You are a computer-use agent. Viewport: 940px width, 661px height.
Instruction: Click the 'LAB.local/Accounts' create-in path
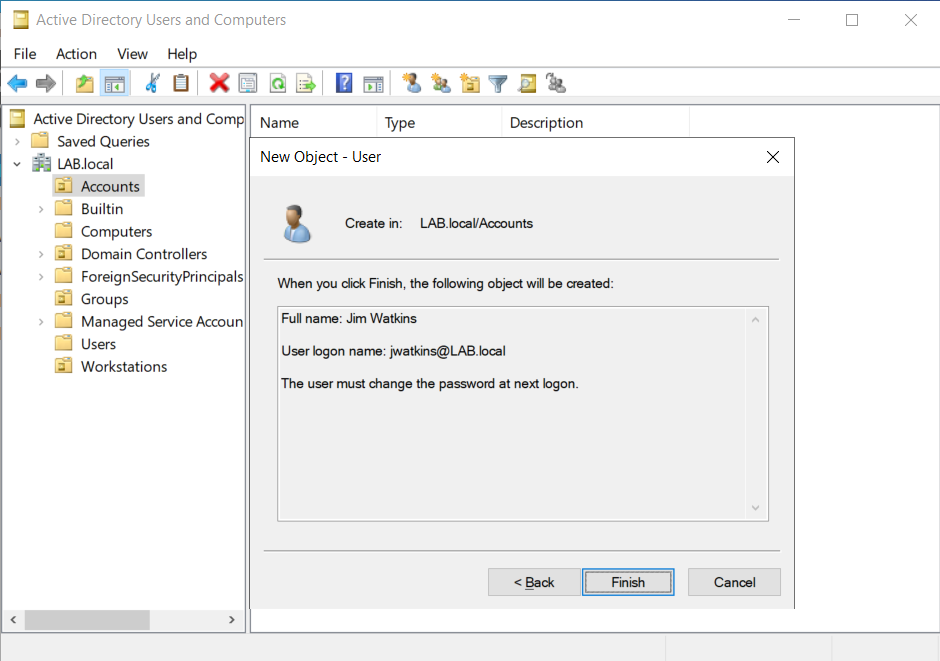(476, 224)
